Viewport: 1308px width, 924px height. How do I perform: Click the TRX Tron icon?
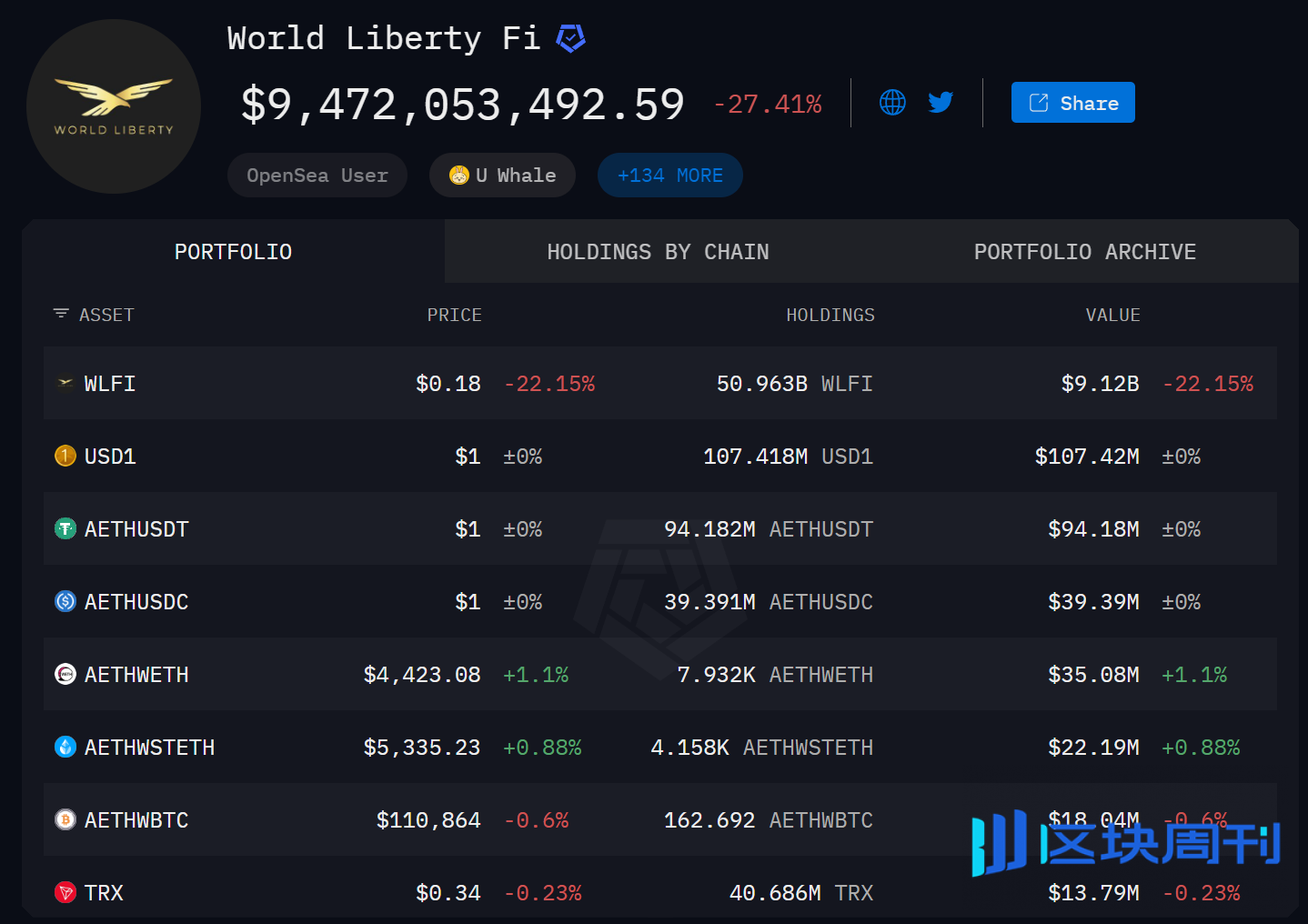(x=65, y=892)
